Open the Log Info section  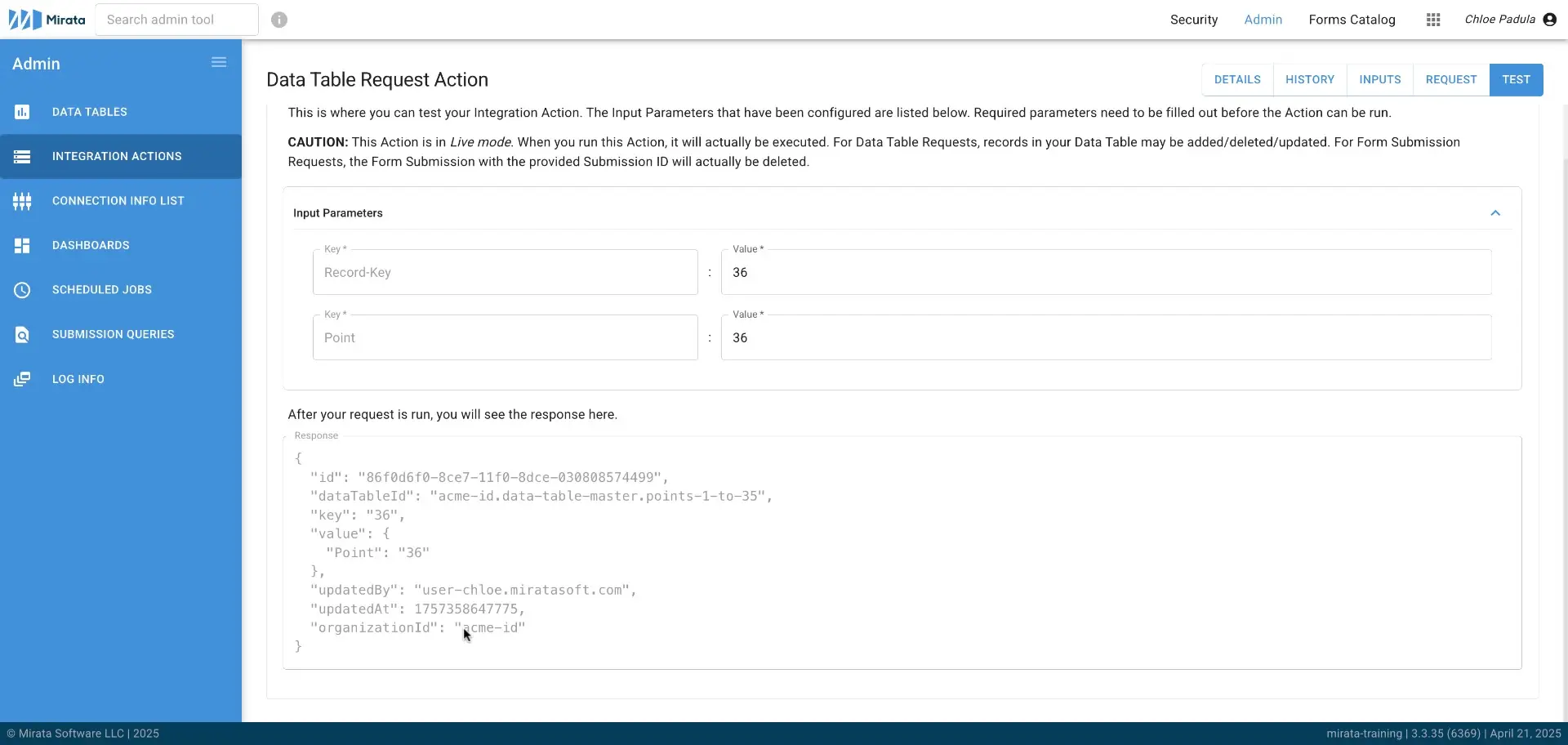[x=78, y=378]
